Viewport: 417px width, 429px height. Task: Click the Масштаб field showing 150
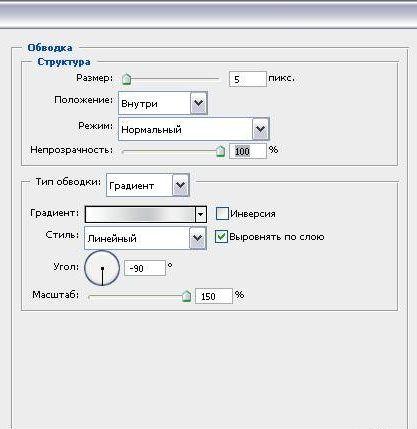[214, 296]
